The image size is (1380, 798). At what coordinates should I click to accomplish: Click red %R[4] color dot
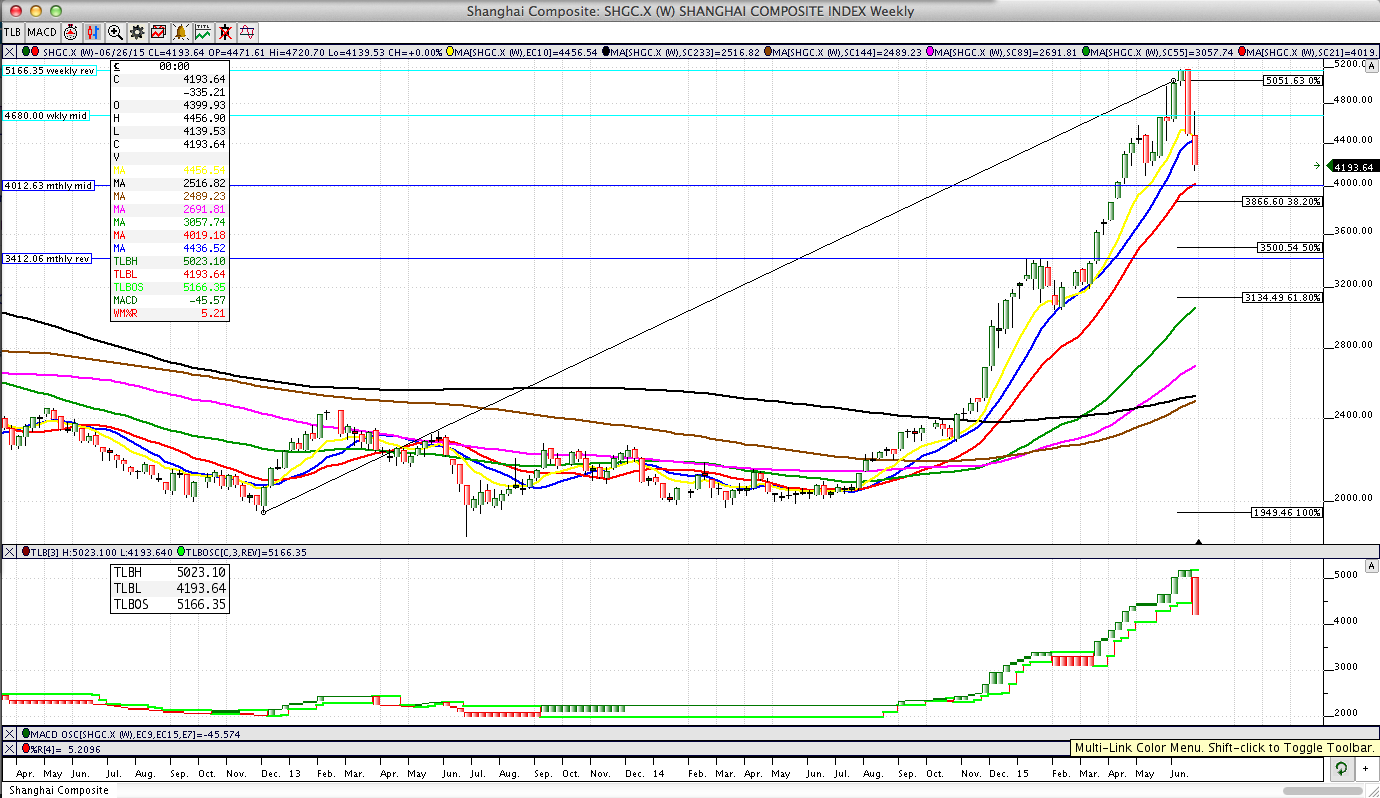26,748
